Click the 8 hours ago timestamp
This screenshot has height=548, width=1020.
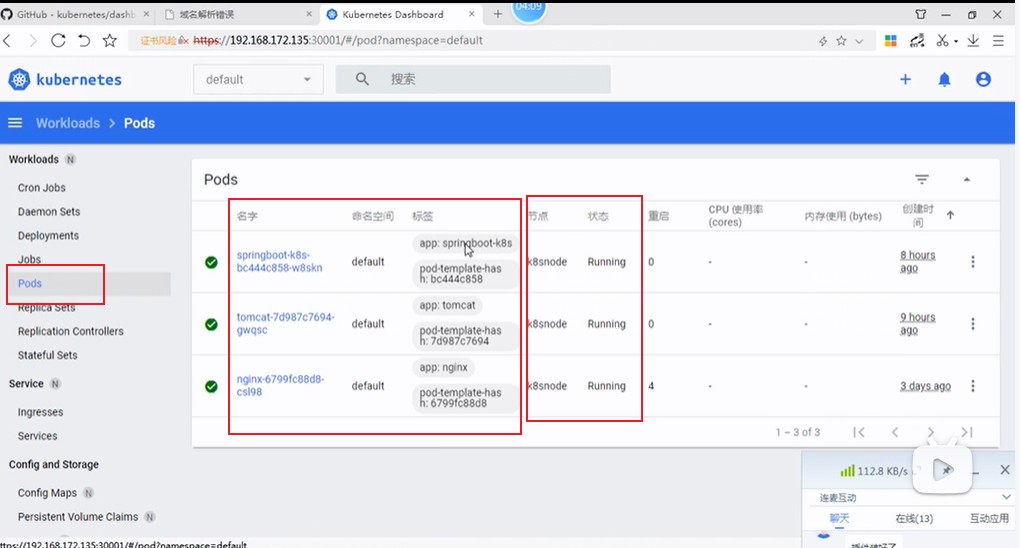(x=917, y=261)
